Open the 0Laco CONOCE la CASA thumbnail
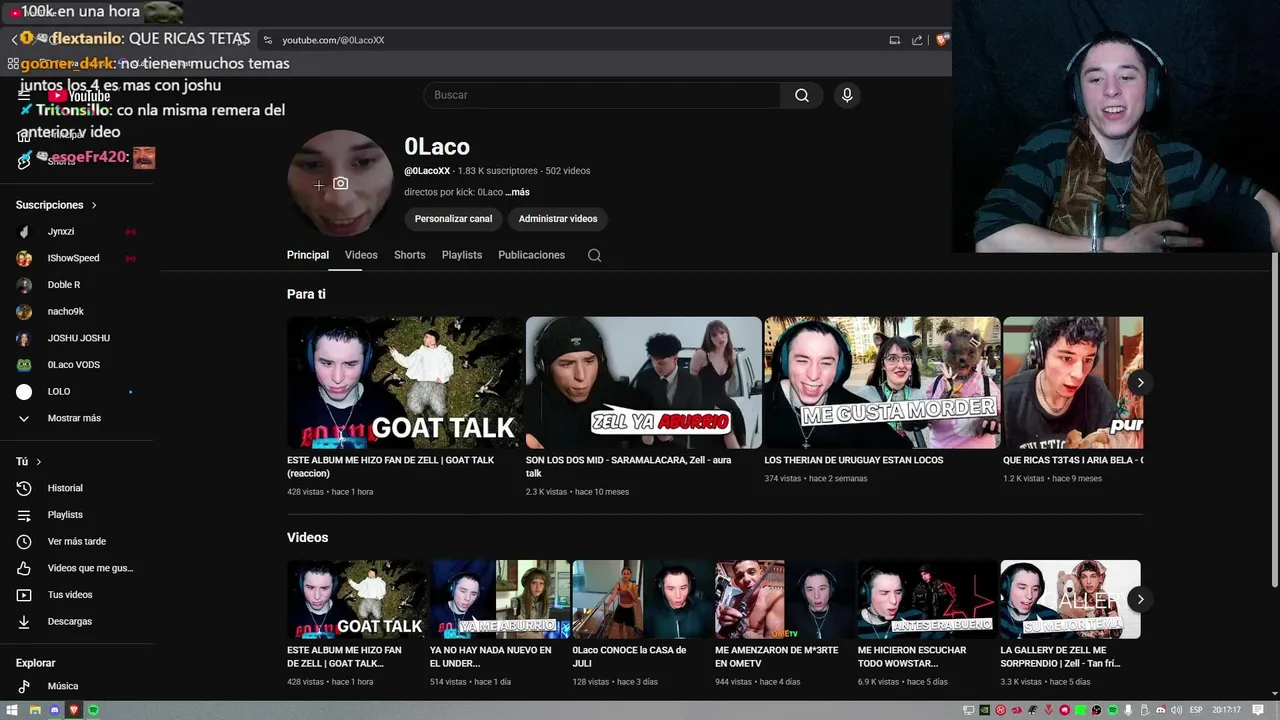The height and width of the screenshot is (720, 1280). tap(642, 599)
